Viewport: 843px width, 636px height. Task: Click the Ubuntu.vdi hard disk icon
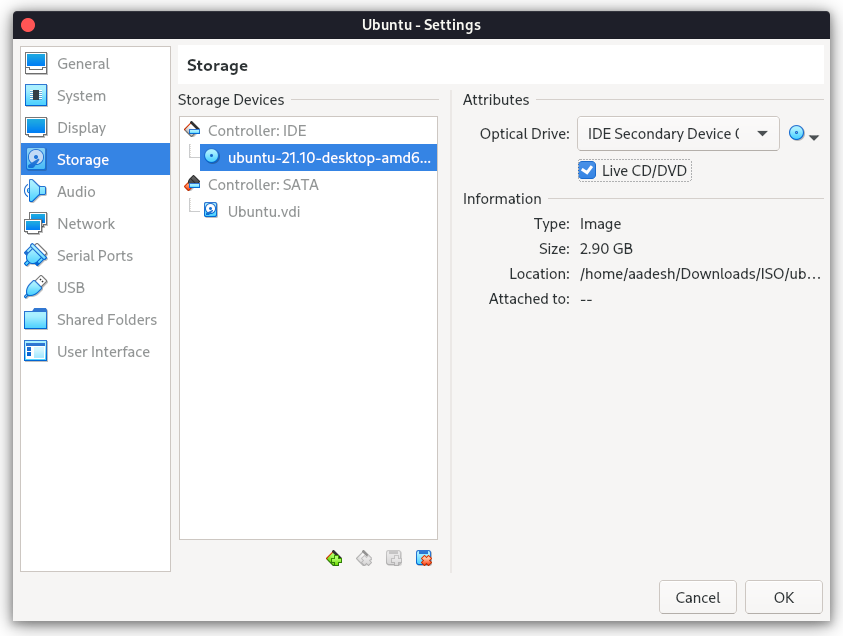click(211, 211)
